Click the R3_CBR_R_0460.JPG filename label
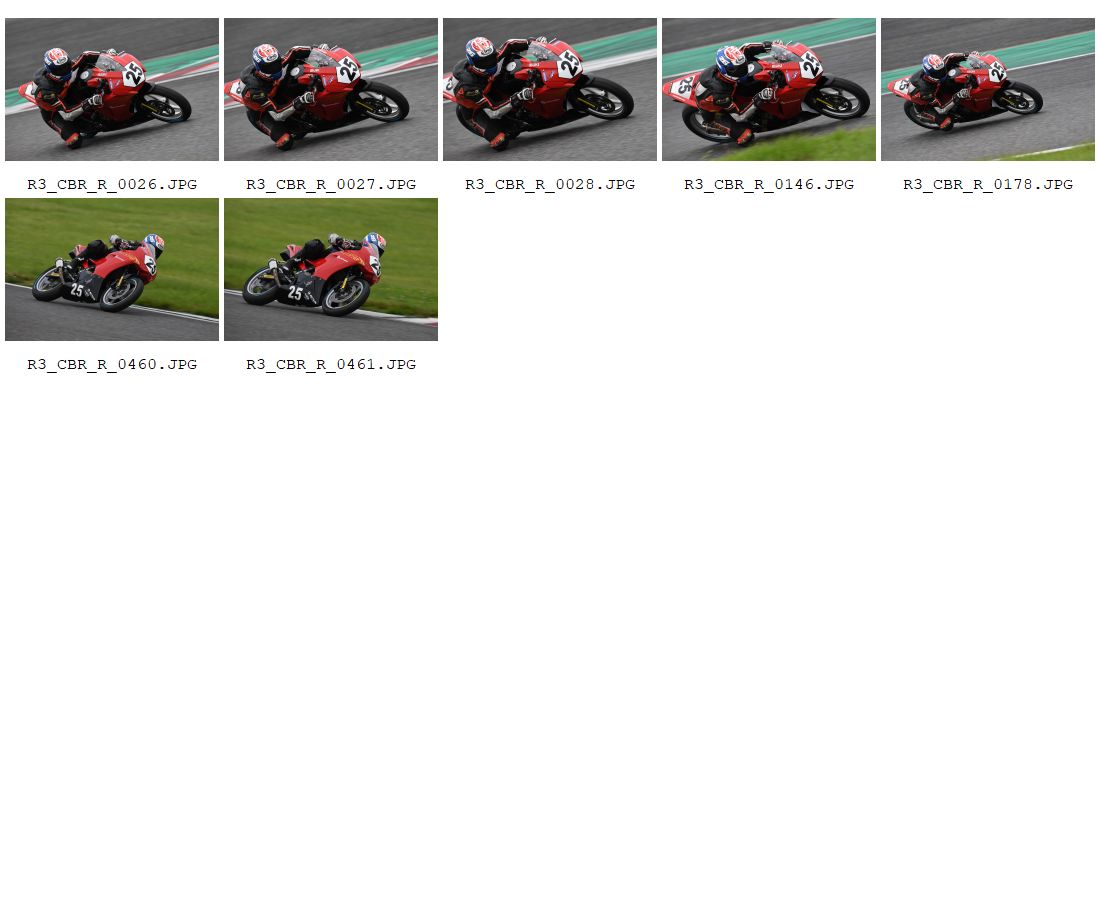Viewport: 1100px width, 900px height. 112,364
